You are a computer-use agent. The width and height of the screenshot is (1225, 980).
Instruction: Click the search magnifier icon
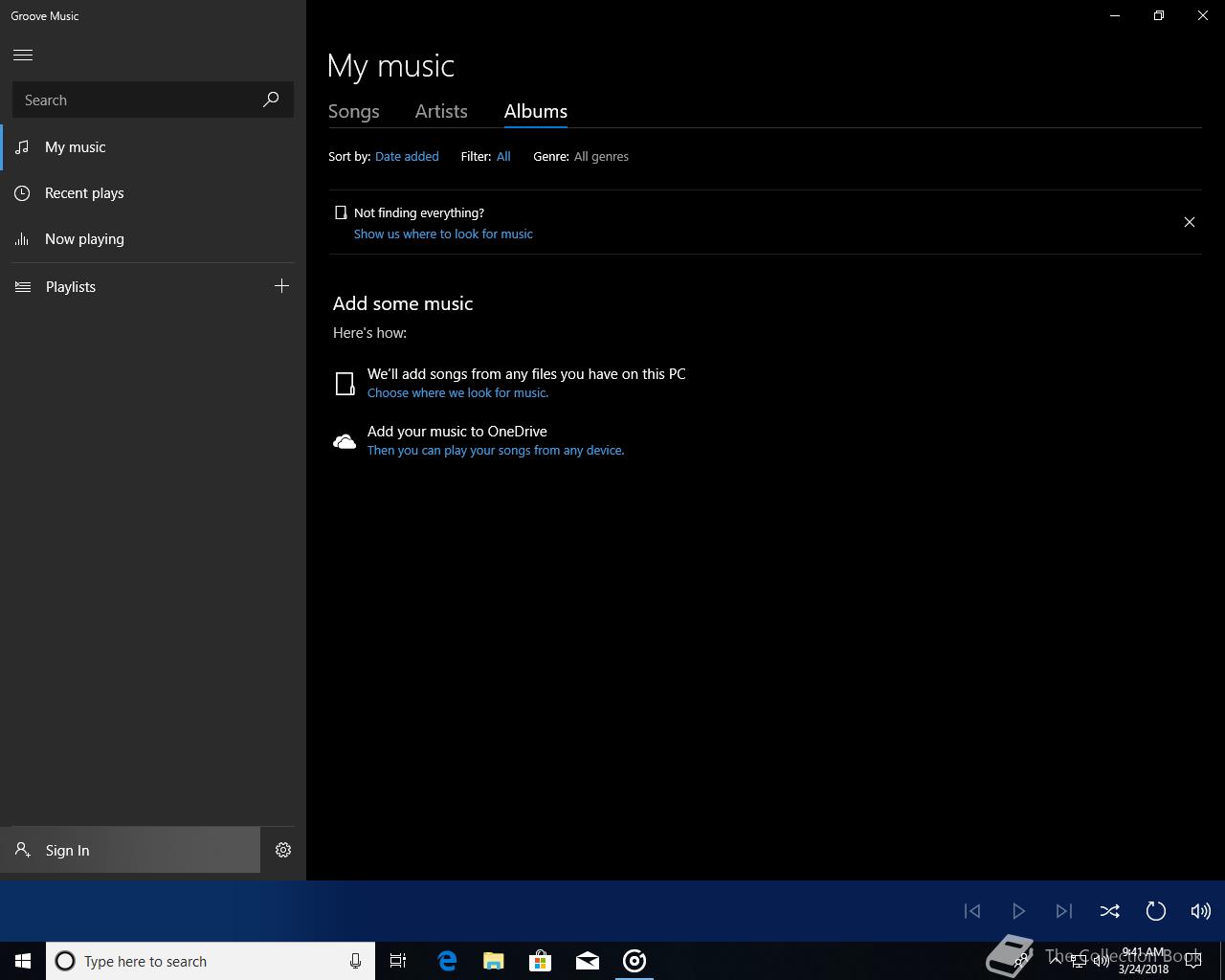tap(271, 100)
